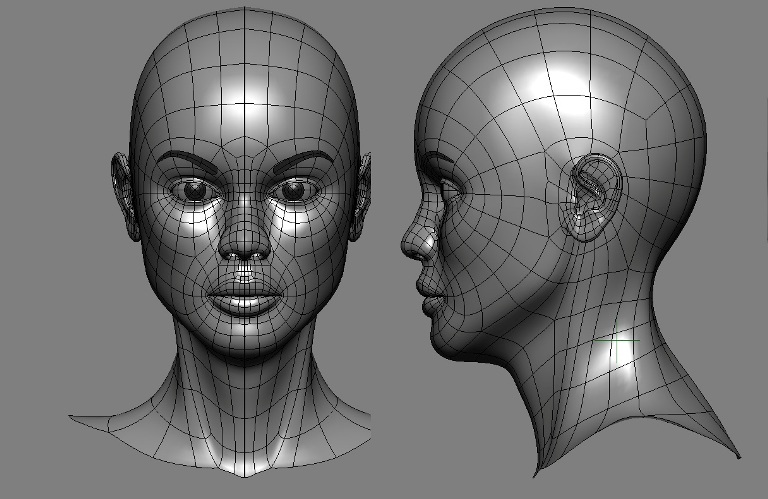Image resolution: width=768 pixels, height=499 pixels.
Task: Select the front-view head's right-side eyeball
Action: pos(294,189)
